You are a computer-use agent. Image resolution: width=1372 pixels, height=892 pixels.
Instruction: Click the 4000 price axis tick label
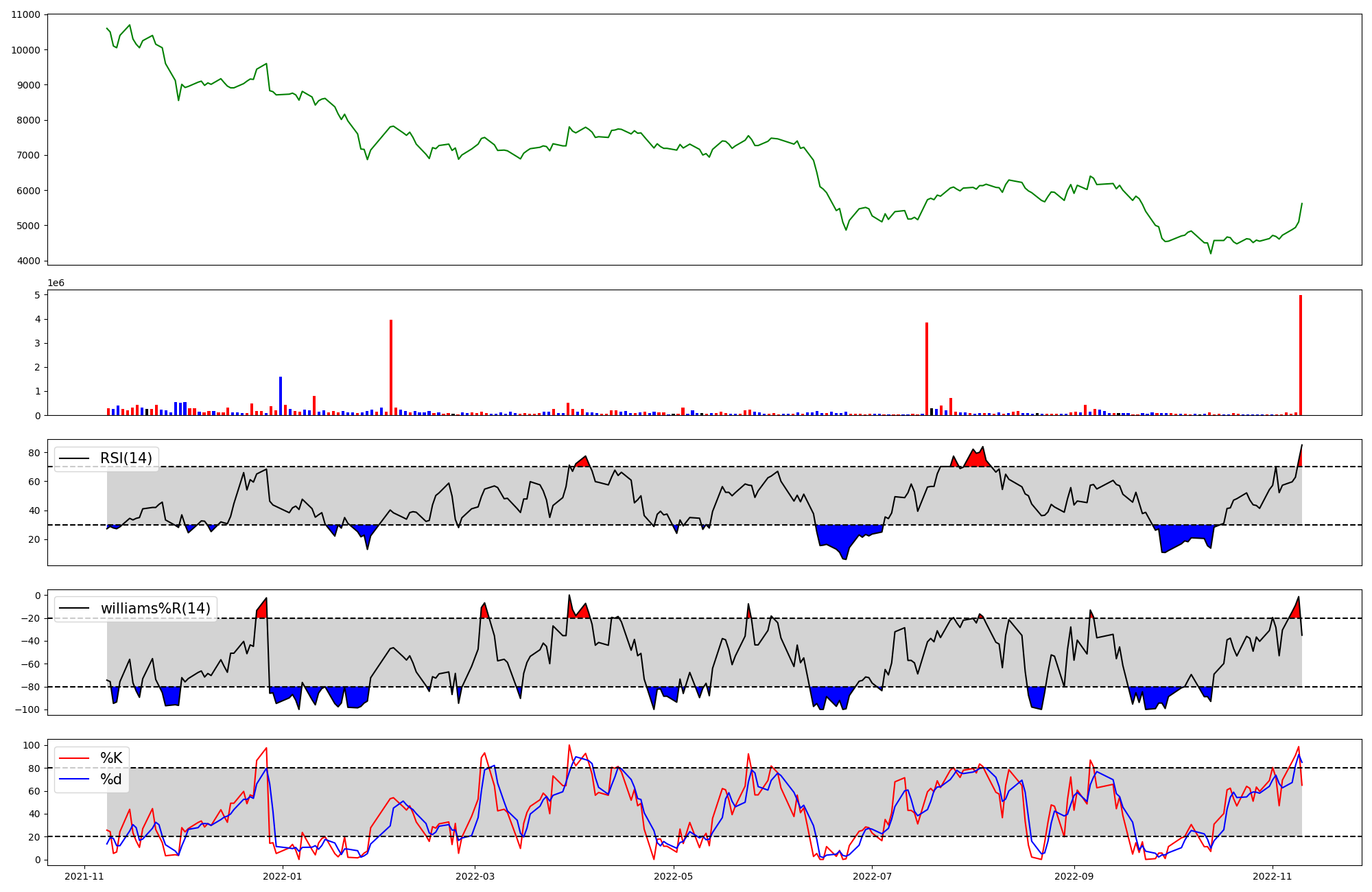(28, 261)
